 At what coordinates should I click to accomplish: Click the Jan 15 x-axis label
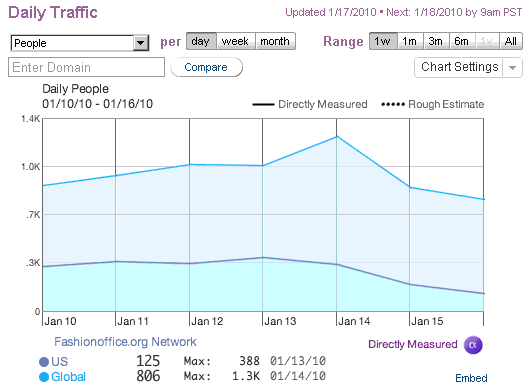(427, 321)
